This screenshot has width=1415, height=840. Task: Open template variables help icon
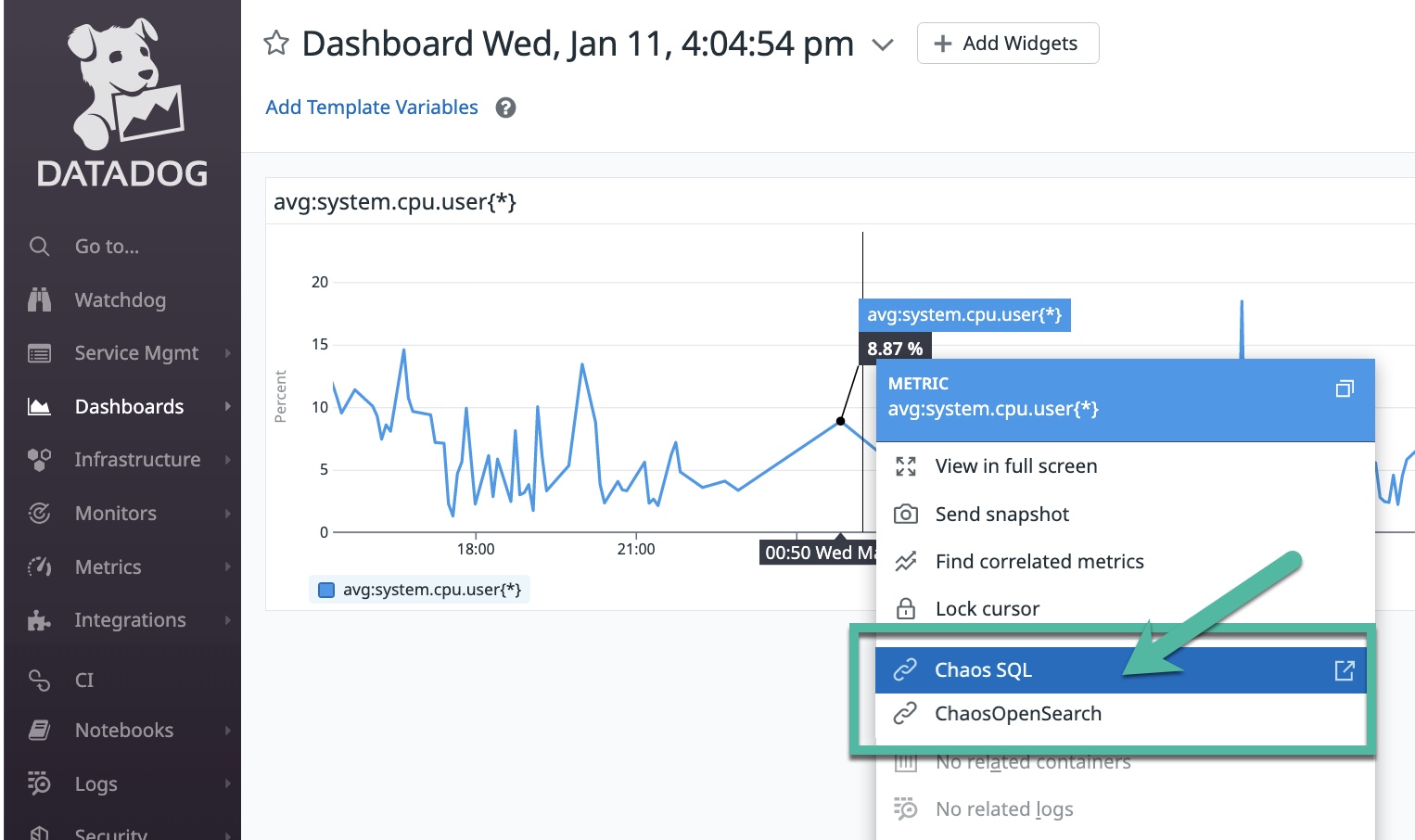pyautogui.click(x=505, y=108)
